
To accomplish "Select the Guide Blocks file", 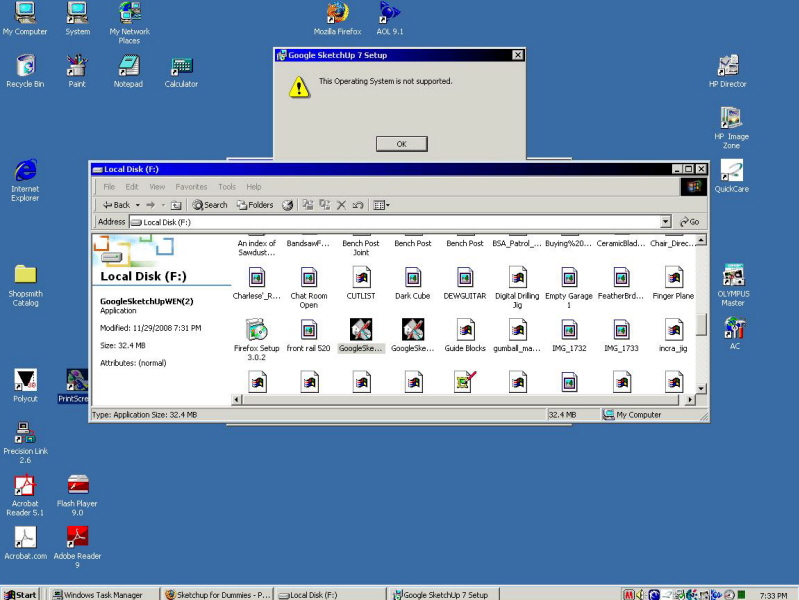I will coord(465,335).
